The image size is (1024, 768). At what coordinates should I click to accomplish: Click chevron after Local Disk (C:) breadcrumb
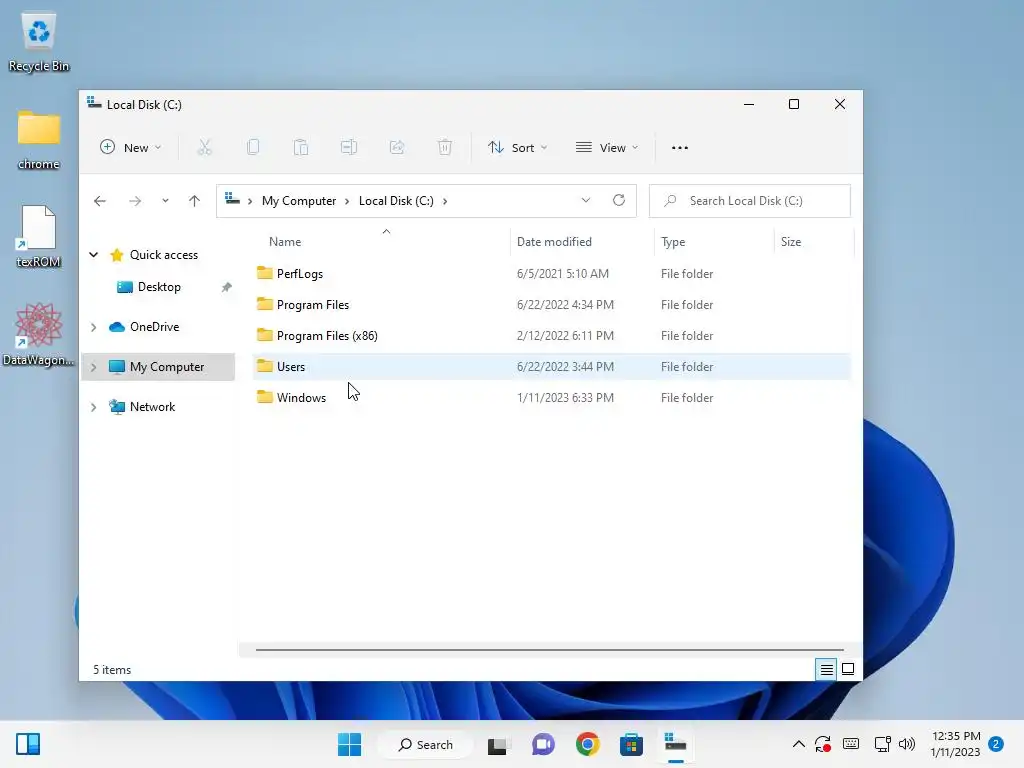445,201
